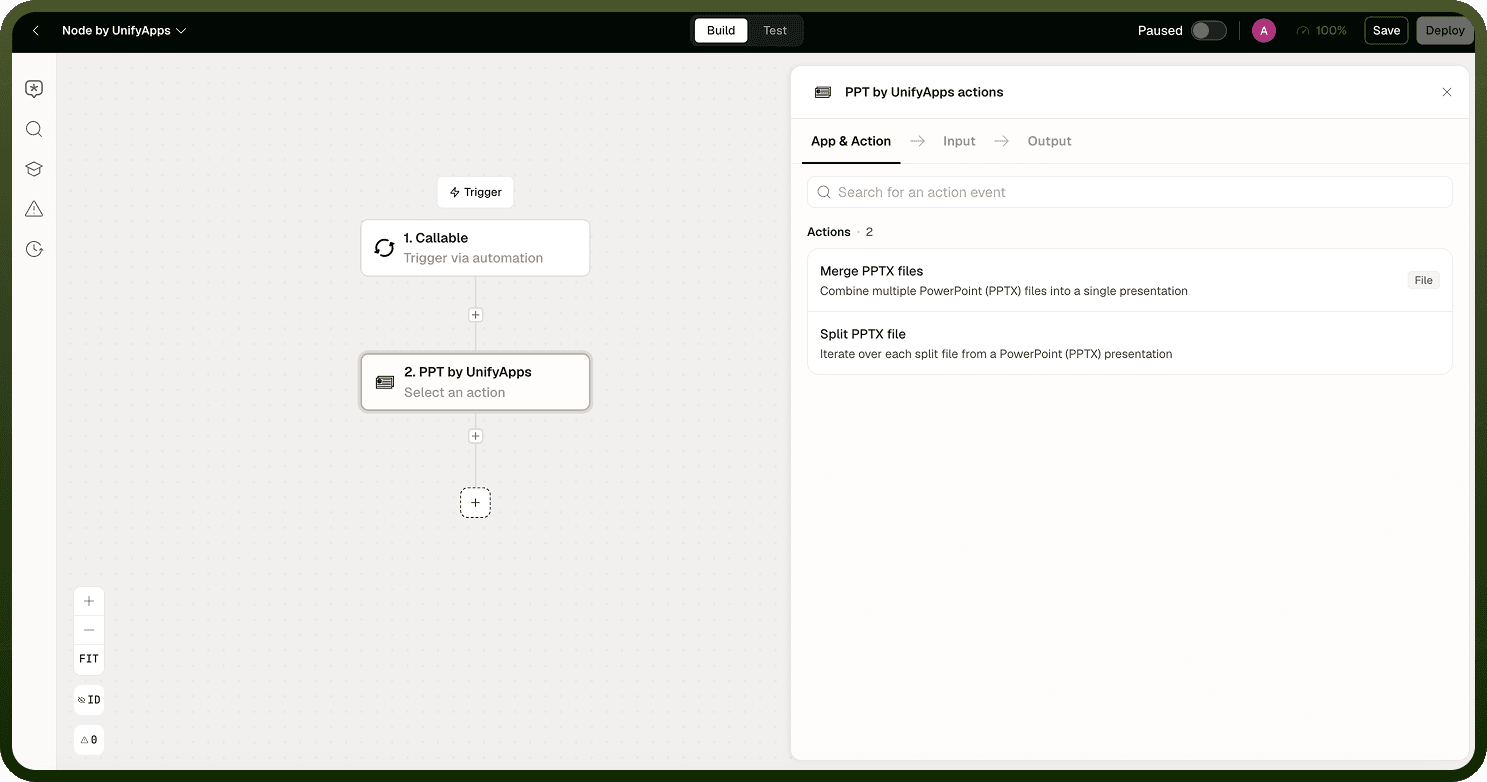This screenshot has height=782, width=1487.
Task: Click the user avatar labeled A
Action: [1264, 31]
